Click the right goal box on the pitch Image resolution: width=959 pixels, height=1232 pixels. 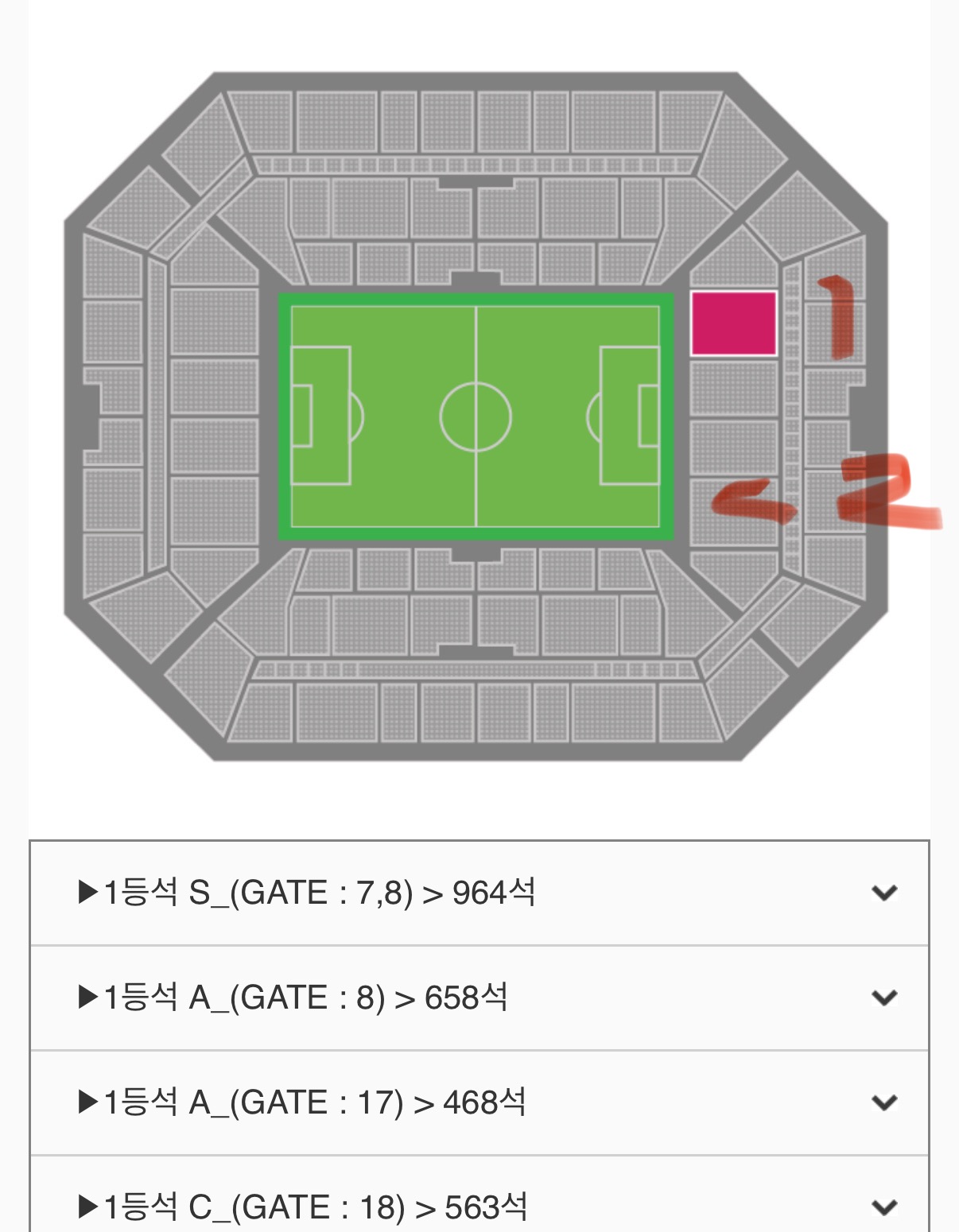click(x=649, y=416)
